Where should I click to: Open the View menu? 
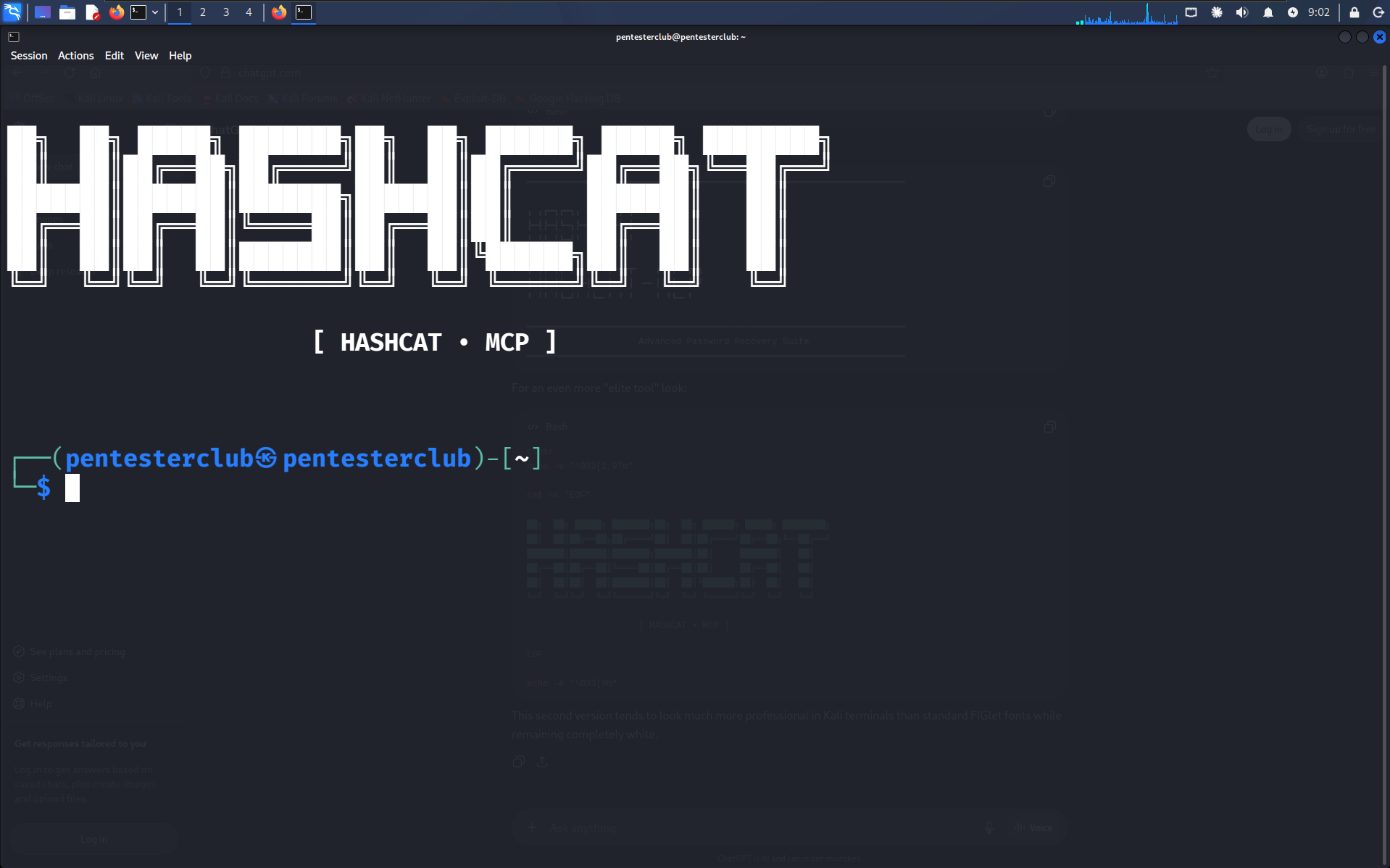click(x=146, y=56)
